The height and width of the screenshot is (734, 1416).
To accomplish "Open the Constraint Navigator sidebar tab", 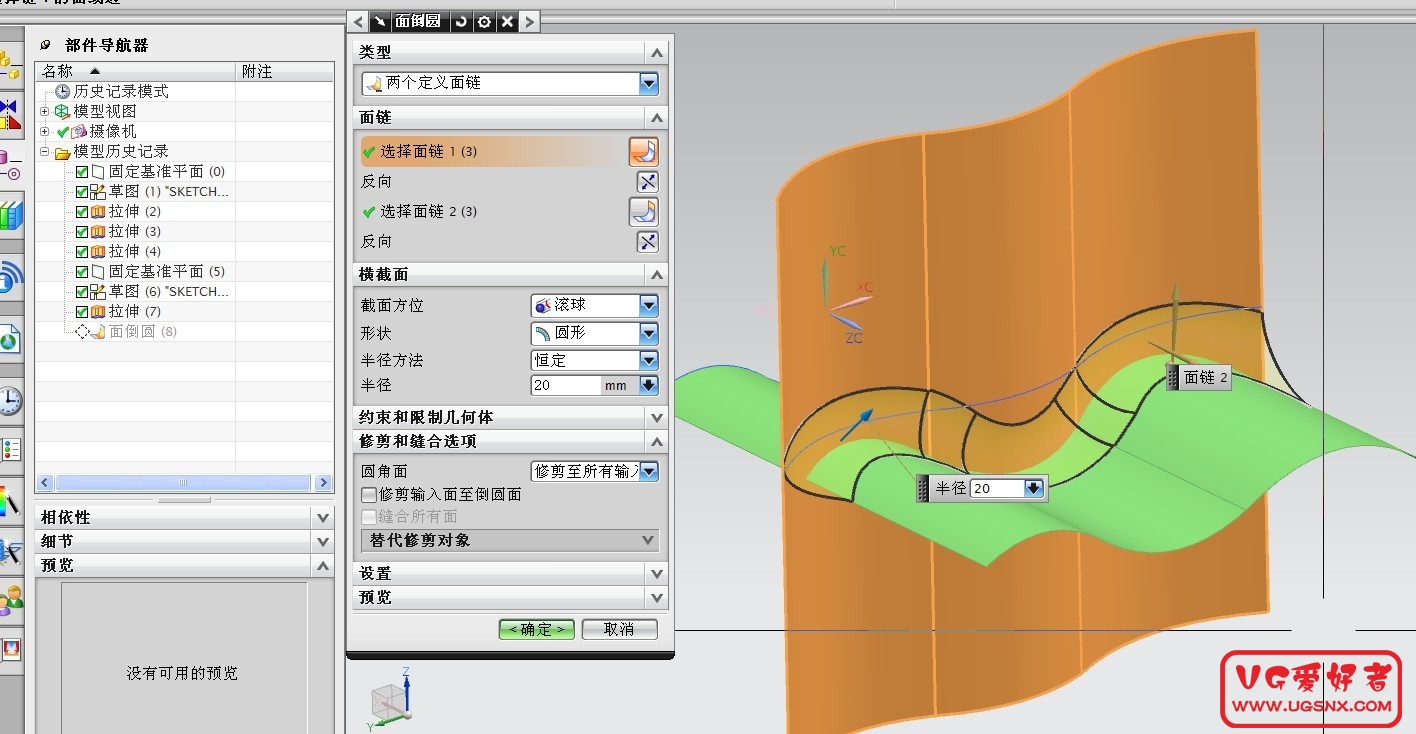I will (x=9, y=117).
